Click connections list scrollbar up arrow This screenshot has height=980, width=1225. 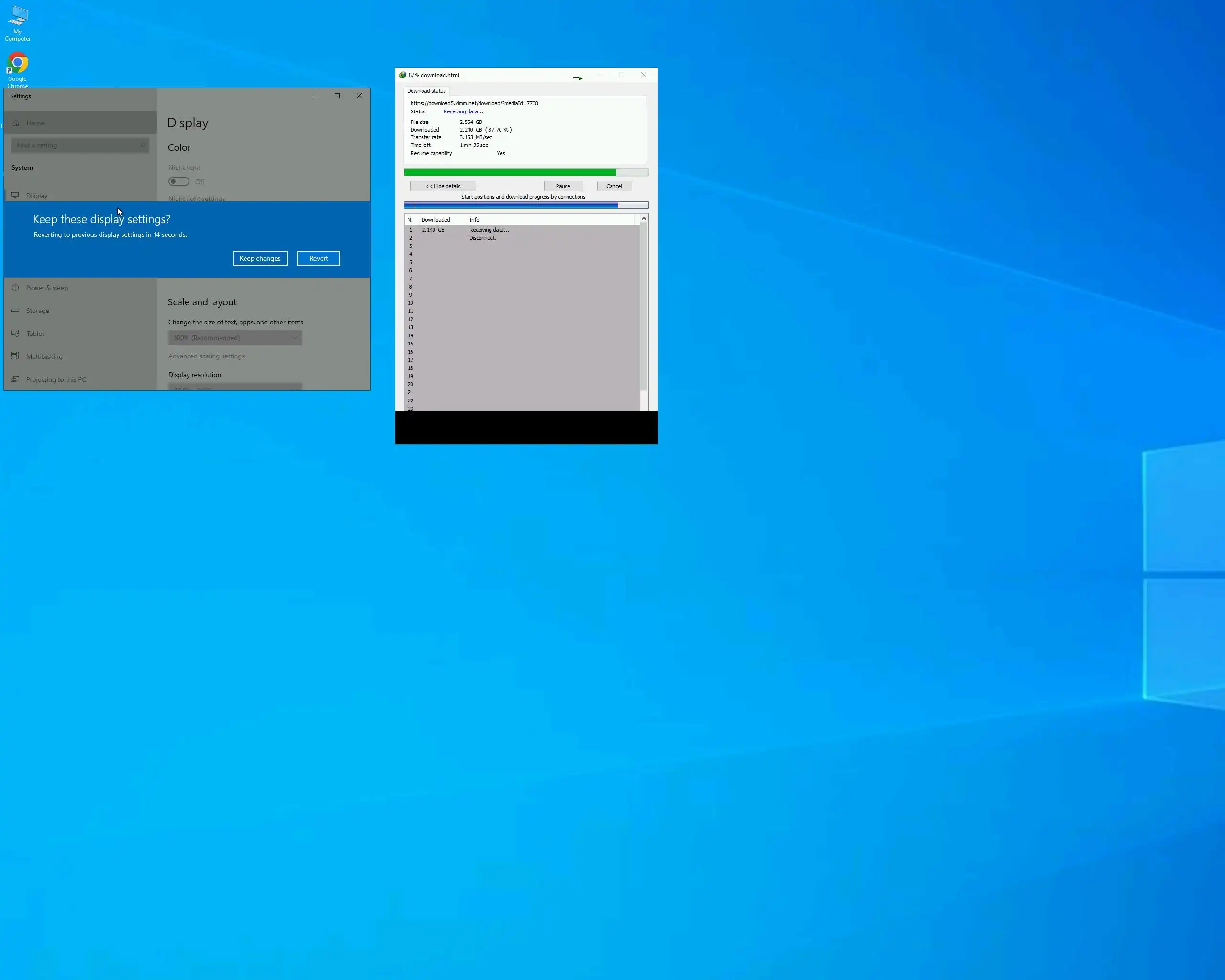coord(643,219)
